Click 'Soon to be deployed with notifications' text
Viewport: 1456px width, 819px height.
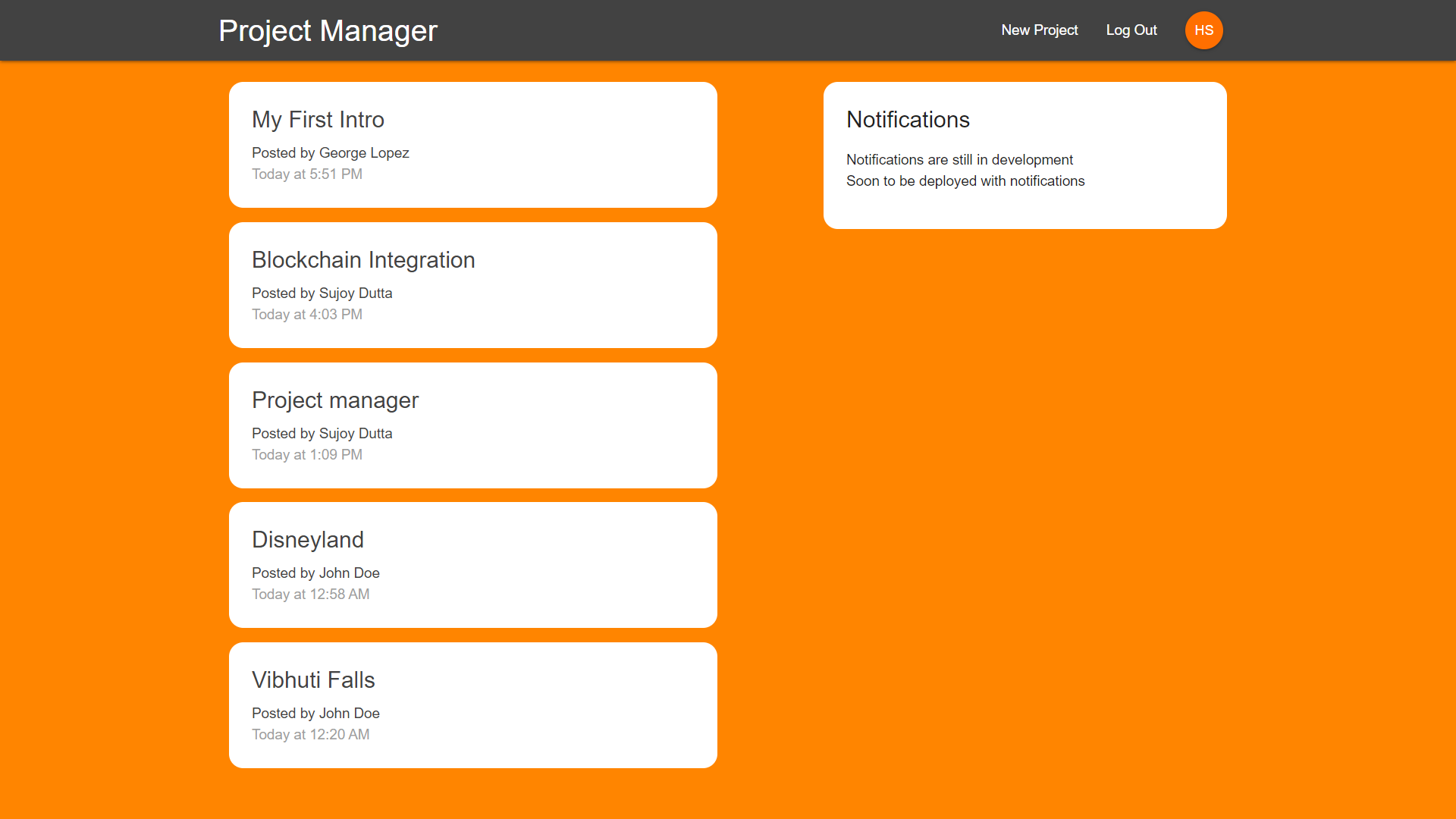coord(965,181)
